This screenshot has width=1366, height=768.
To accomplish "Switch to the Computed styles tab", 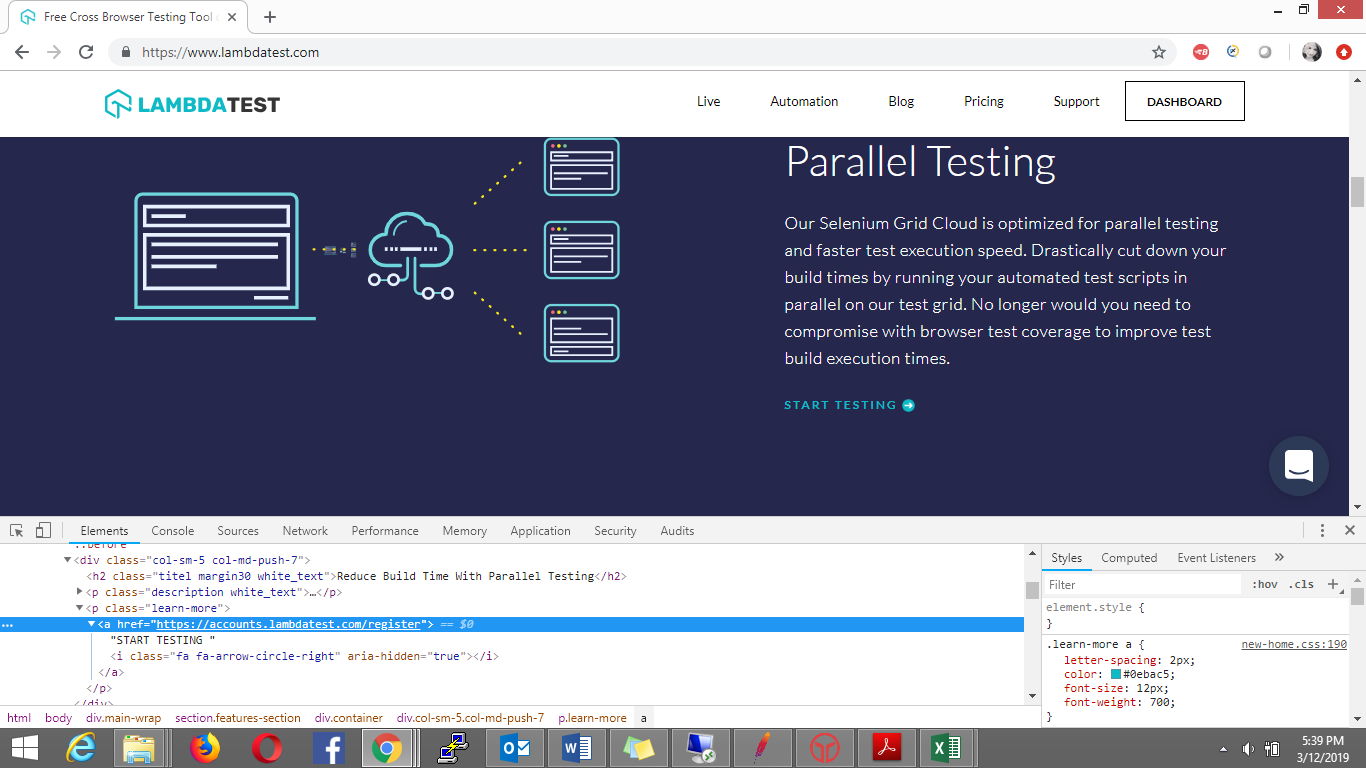I will (x=1129, y=558).
